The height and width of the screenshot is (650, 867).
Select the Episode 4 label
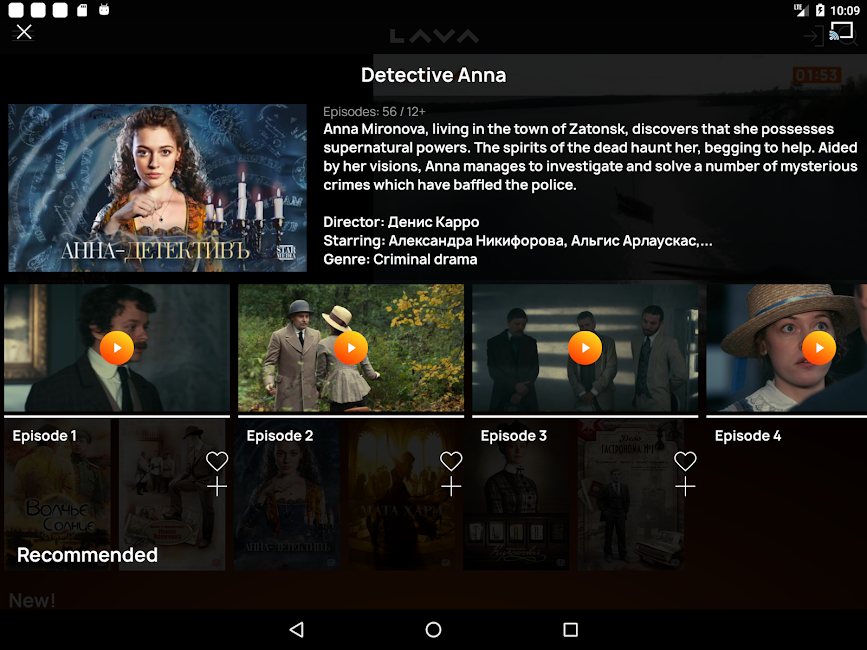(748, 436)
